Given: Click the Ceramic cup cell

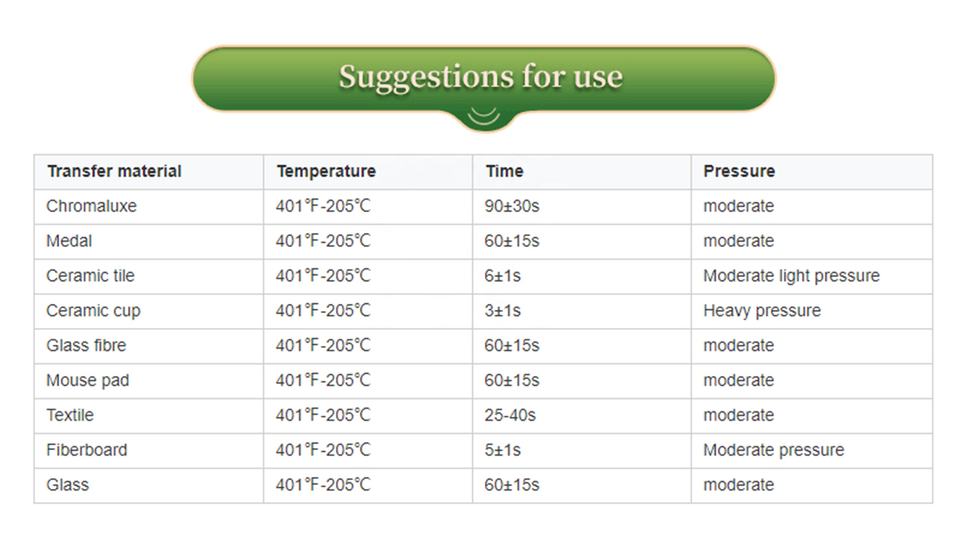Looking at the screenshot, I should point(93,311).
